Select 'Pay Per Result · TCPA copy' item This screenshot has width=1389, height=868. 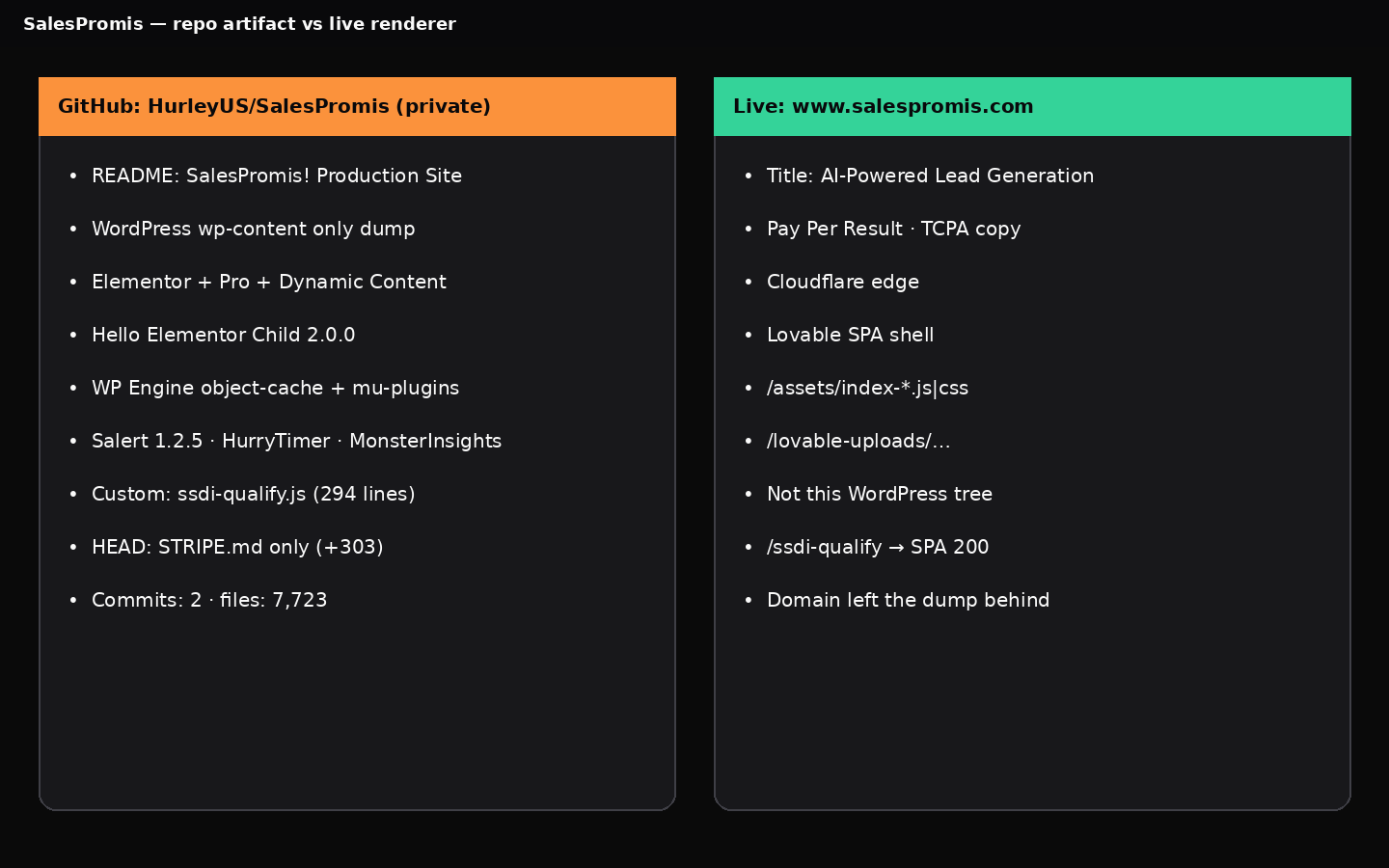click(x=893, y=229)
